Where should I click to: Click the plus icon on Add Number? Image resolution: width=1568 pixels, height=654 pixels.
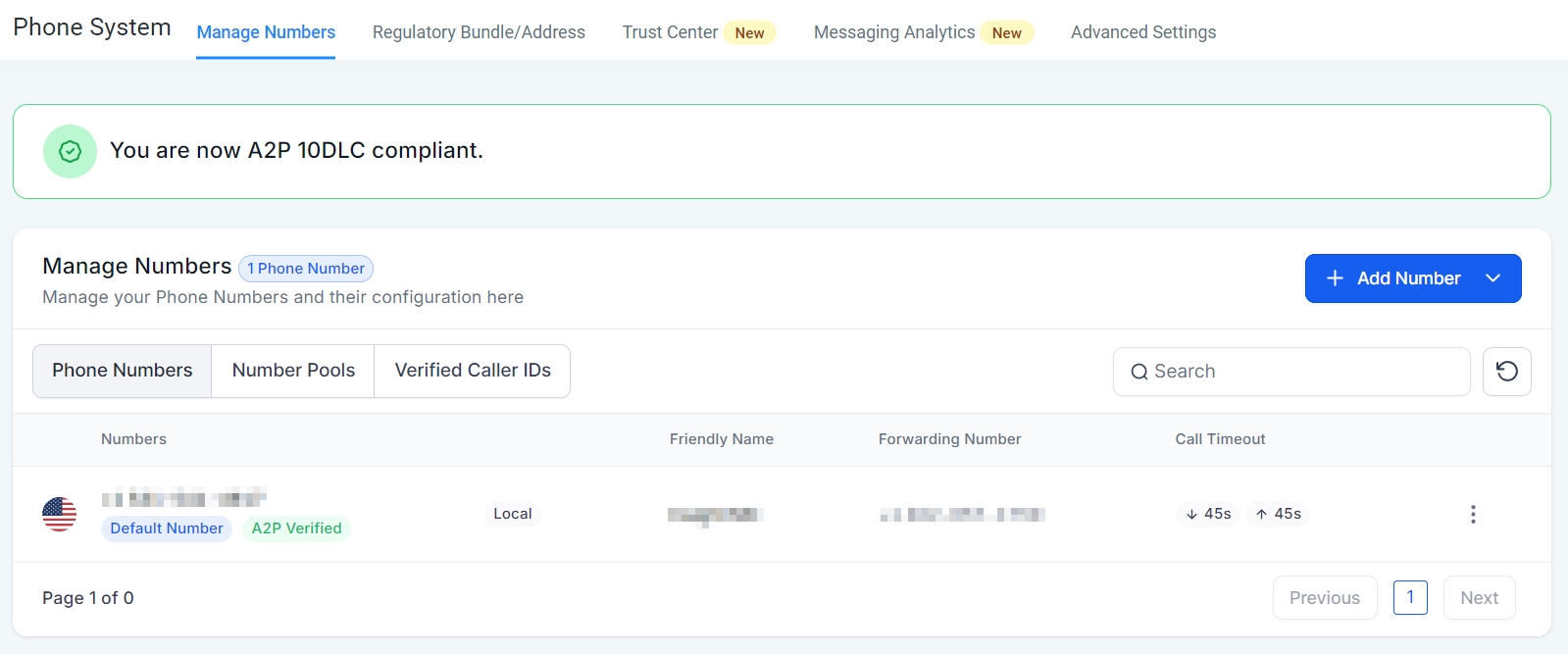1334,278
